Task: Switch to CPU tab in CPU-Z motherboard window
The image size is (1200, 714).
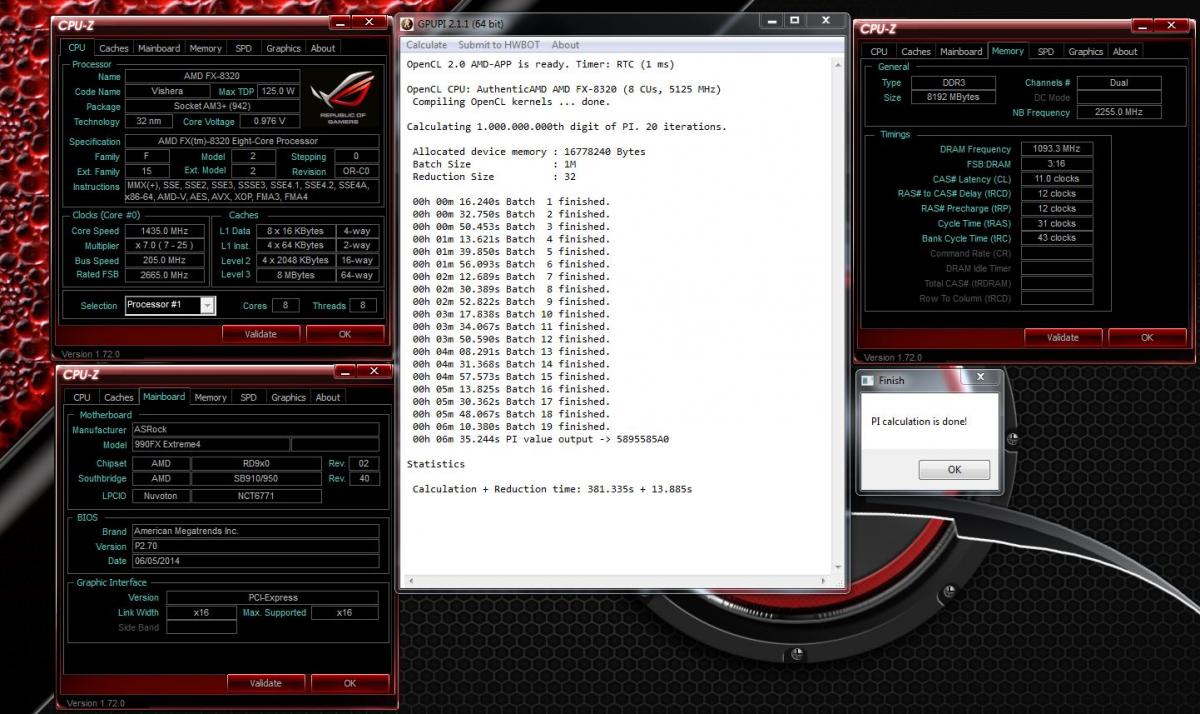Action: [x=82, y=397]
